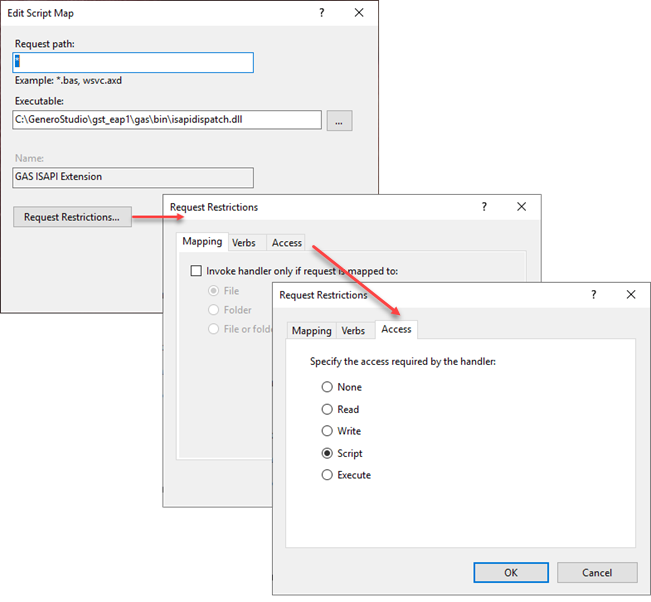Switch to Verbs tab in front dialog
Image resolution: width=651 pixels, height=602 pixels.
353,331
